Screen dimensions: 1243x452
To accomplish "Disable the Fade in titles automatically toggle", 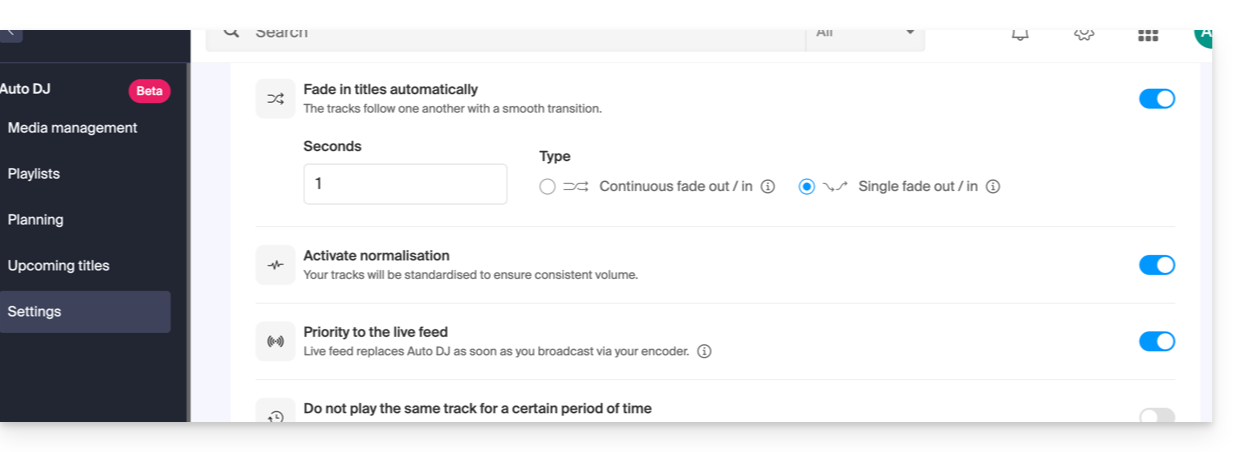I will (1157, 99).
